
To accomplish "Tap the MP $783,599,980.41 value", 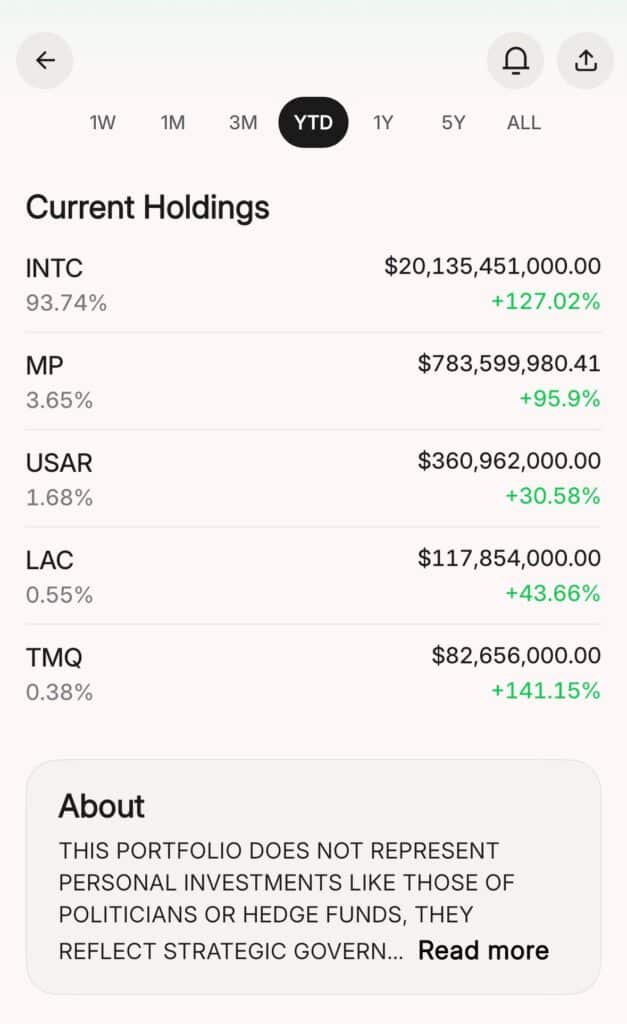I will pyautogui.click(x=509, y=363).
